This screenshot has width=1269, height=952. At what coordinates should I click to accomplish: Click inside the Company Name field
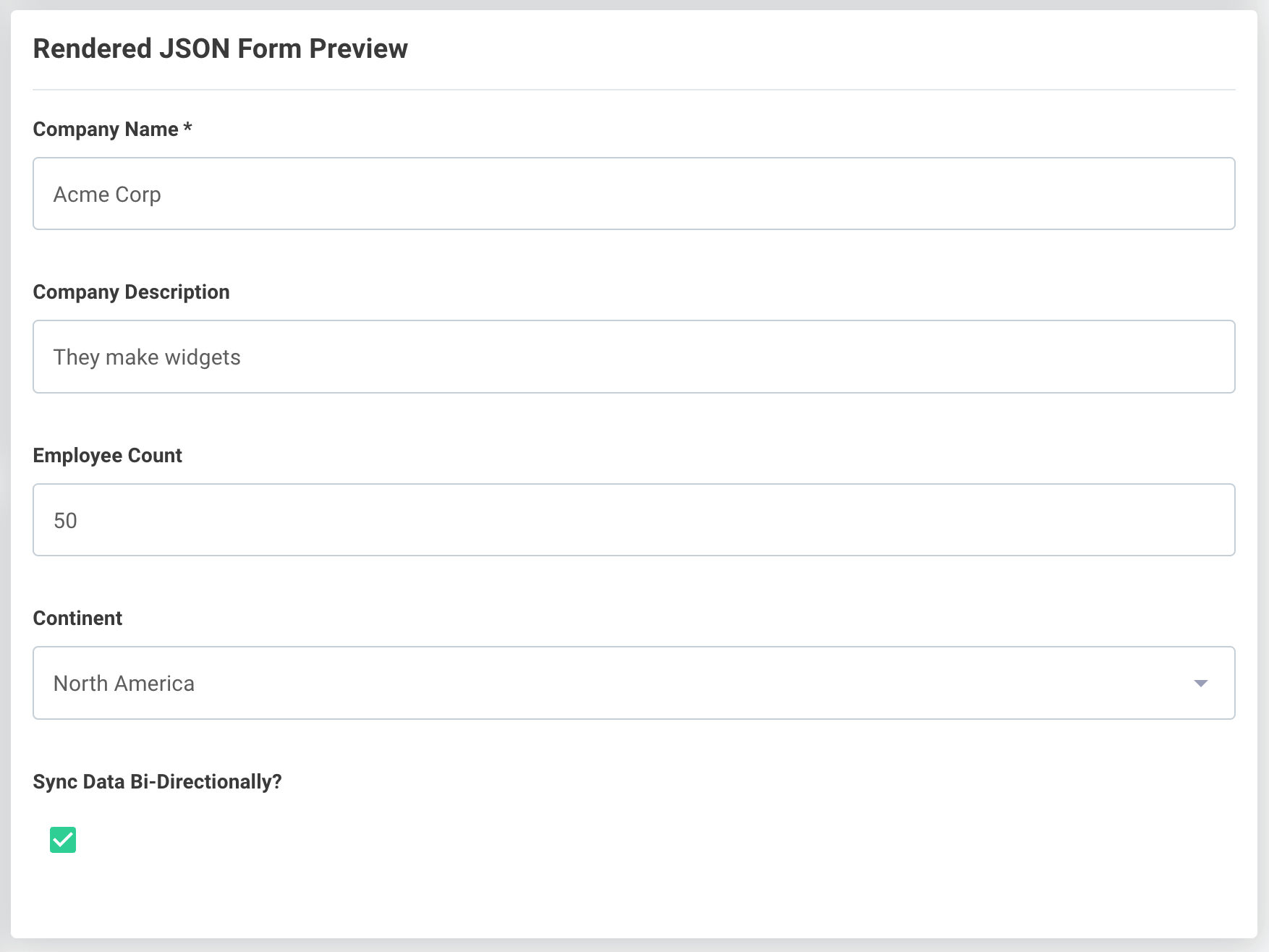coord(633,193)
